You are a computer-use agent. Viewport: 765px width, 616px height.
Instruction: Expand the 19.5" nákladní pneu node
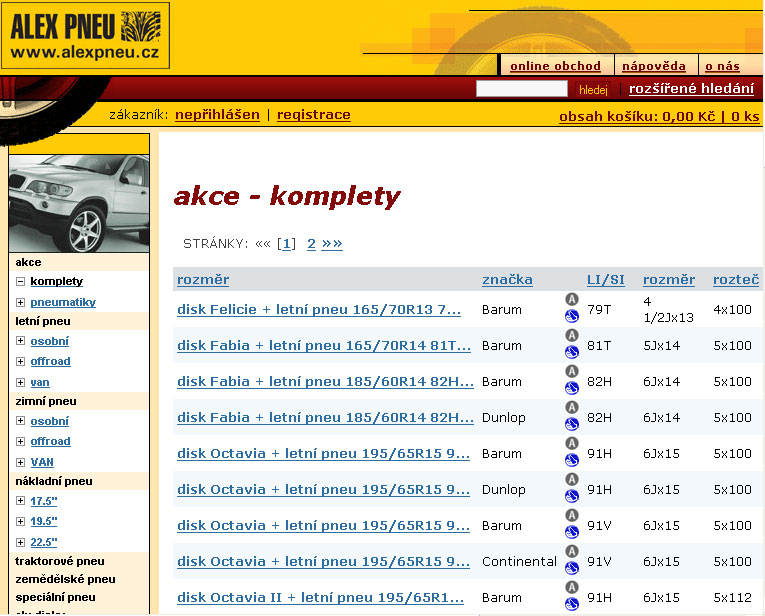pos(20,521)
